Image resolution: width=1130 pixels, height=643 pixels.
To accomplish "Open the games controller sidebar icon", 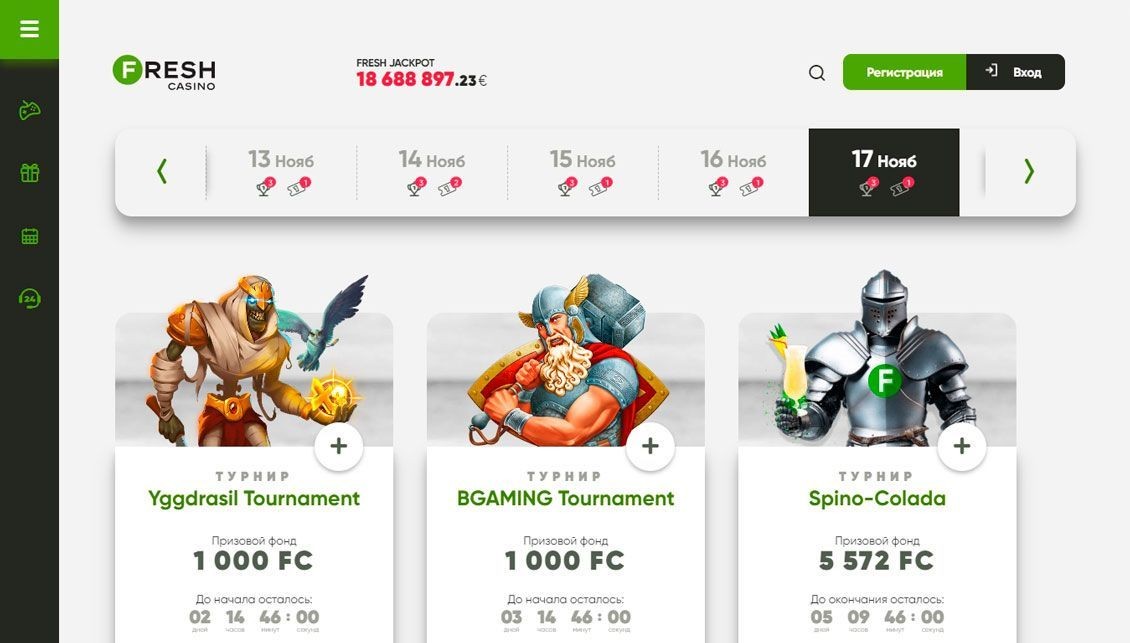I will [x=30, y=110].
